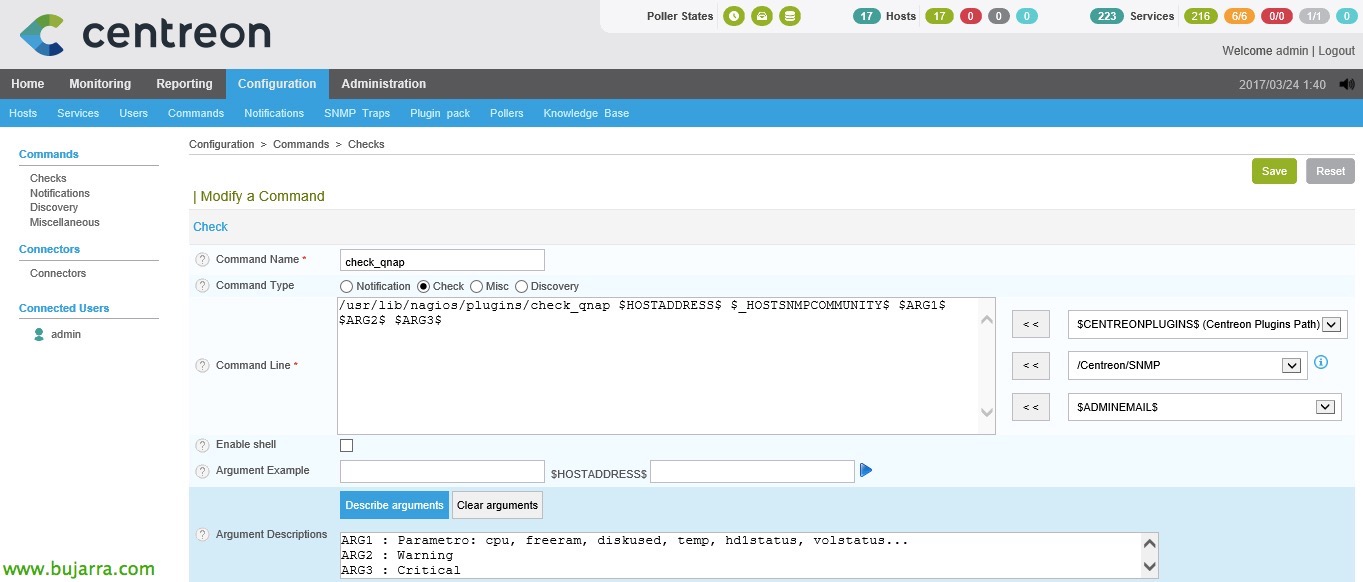The image size is (1363, 582).
Task: Open Miscellaneous in the Commands sidebar
Action: (x=65, y=222)
